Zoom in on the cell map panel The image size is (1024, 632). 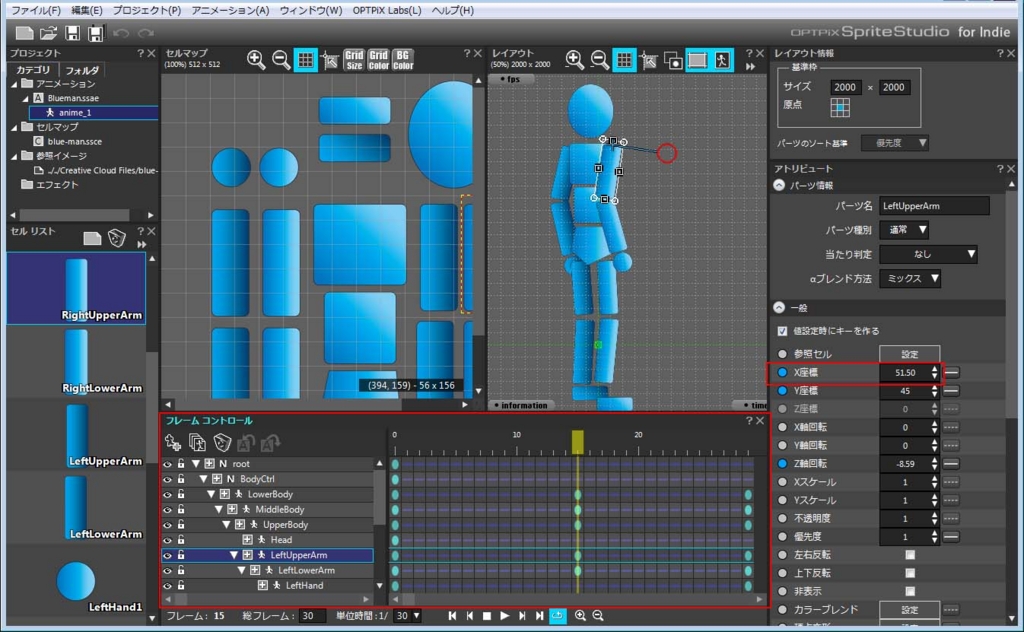point(257,60)
